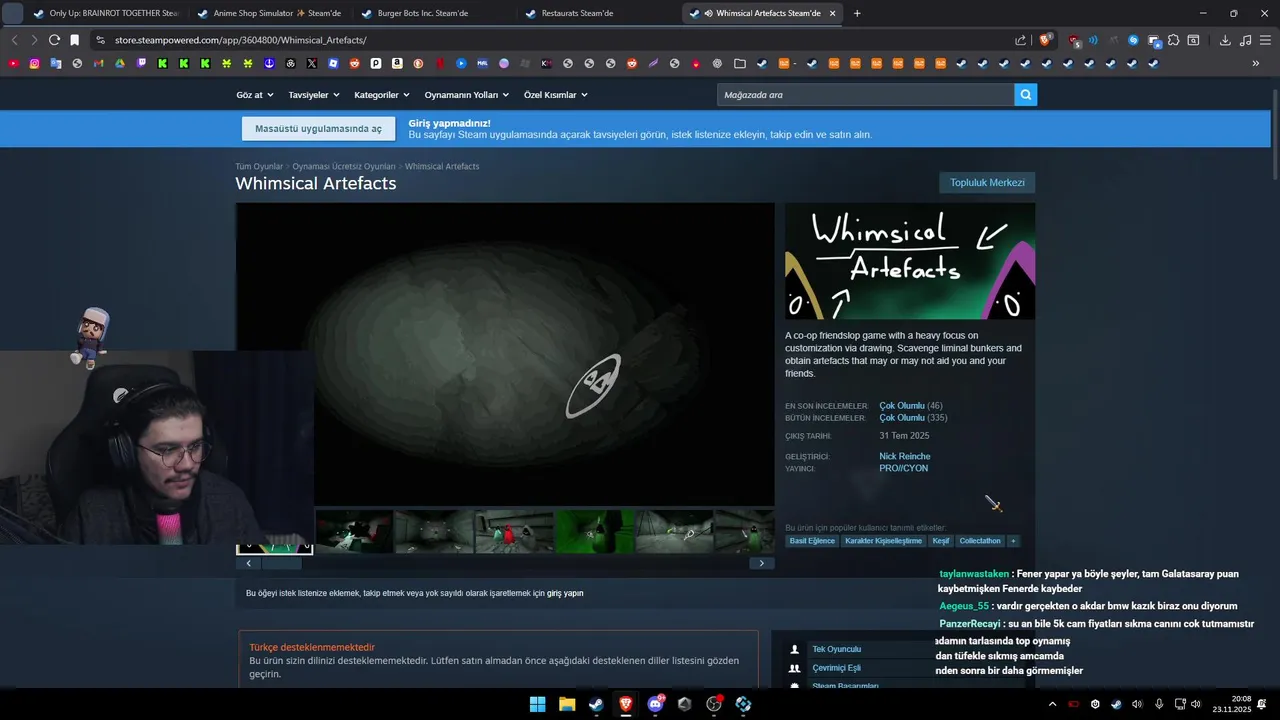Open the Özel Kısımlar dropdown

[556, 95]
